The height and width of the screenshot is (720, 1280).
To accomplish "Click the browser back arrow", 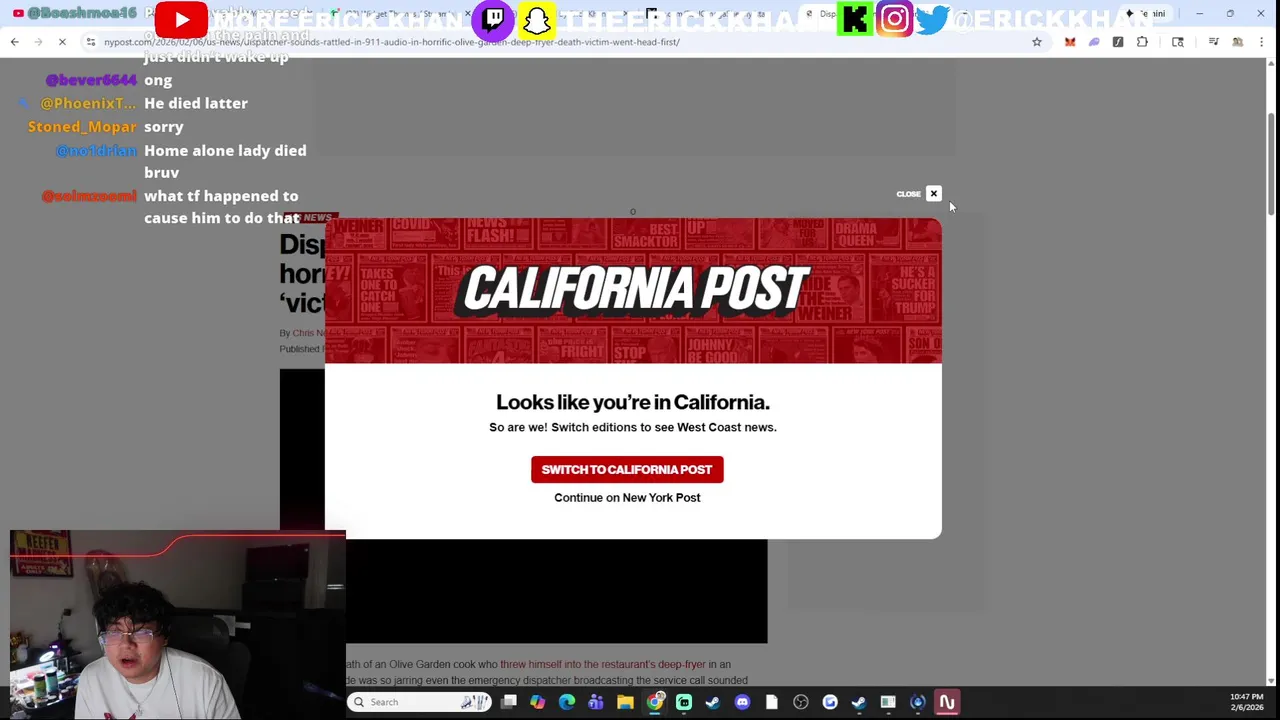I will [x=14, y=42].
